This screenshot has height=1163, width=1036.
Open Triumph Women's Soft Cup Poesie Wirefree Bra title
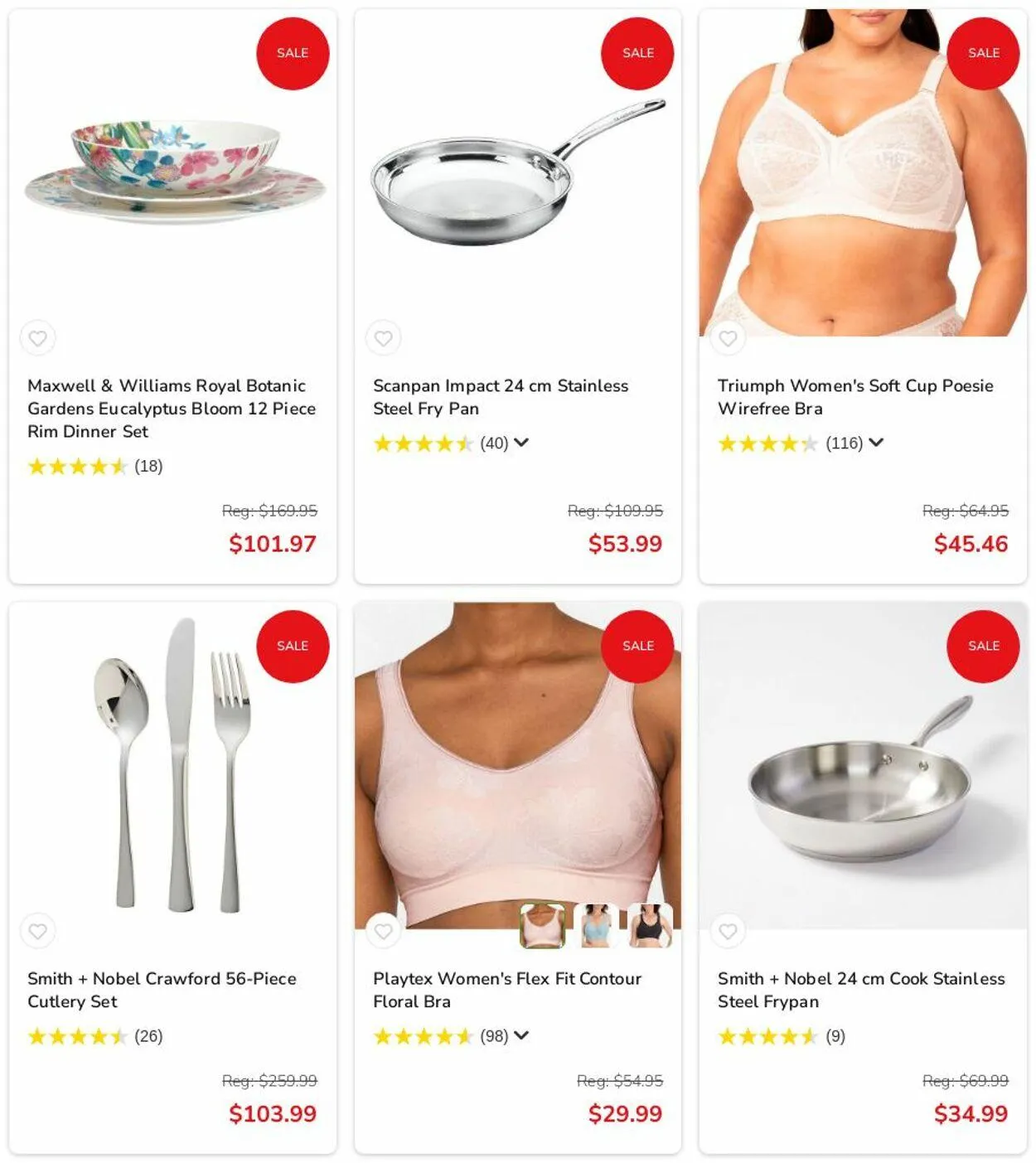[855, 397]
